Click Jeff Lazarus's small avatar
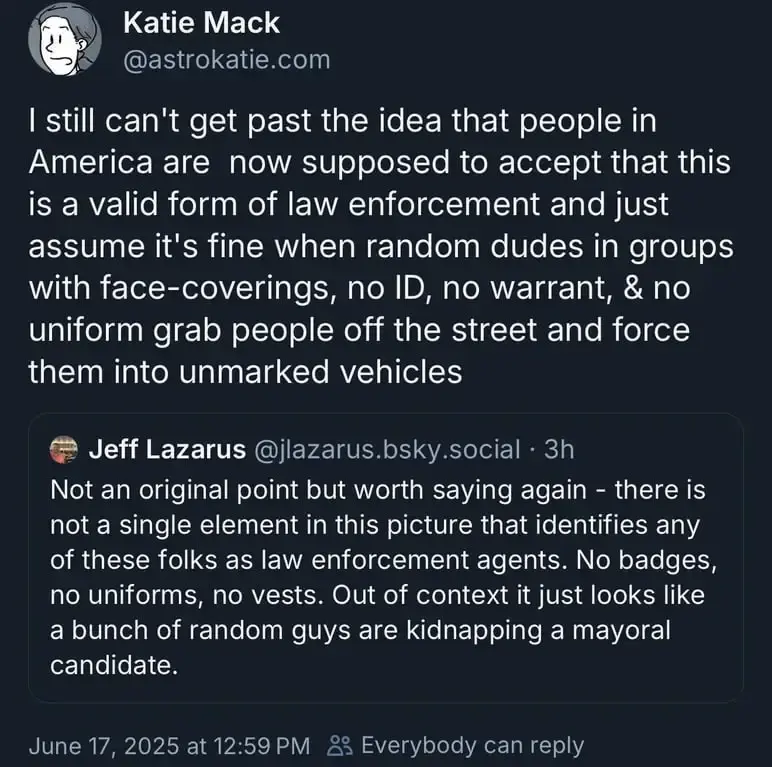This screenshot has width=772, height=767. [x=63, y=450]
